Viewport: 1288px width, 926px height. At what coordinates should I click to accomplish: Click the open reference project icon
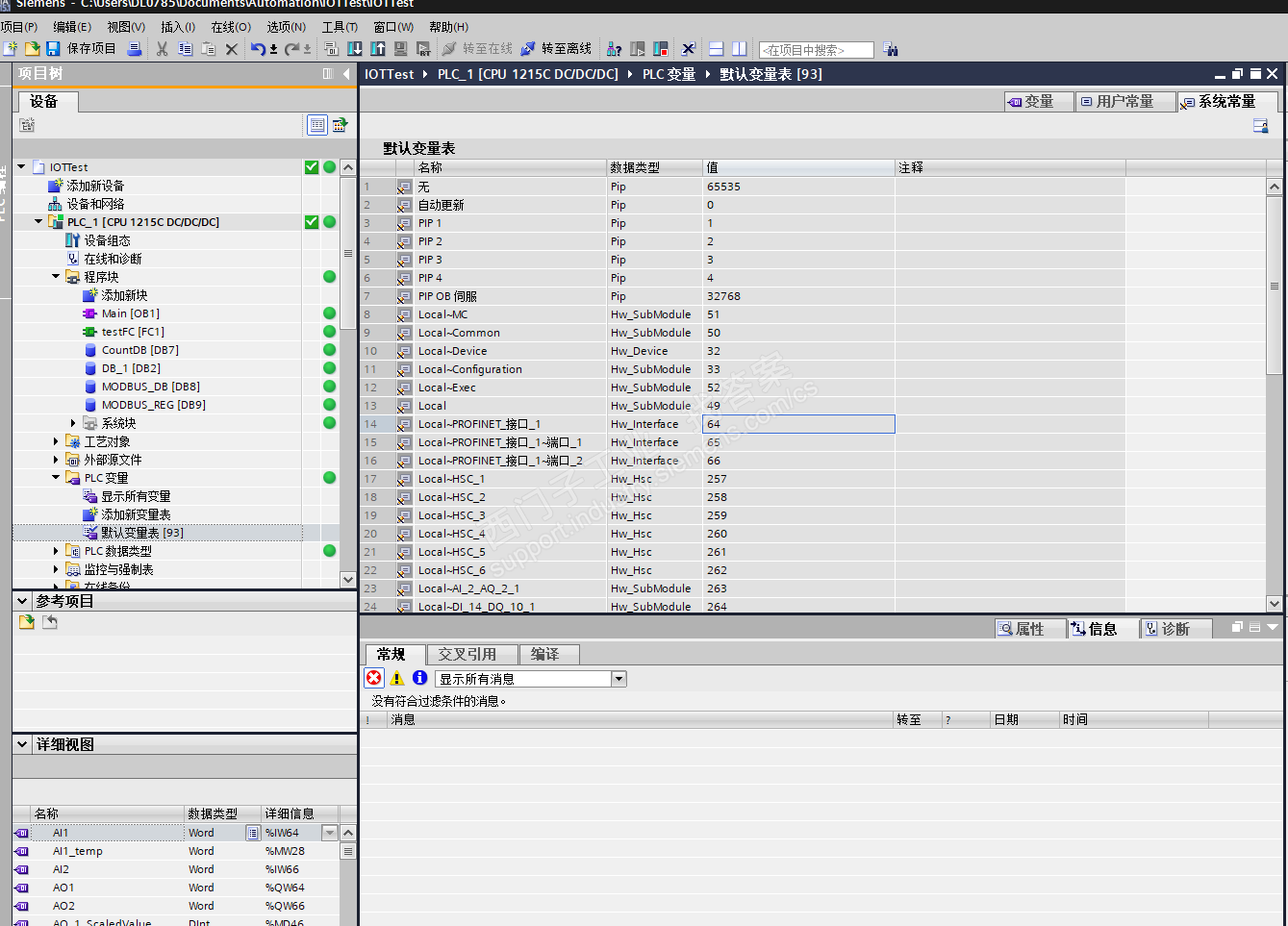(x=27, y=622)
